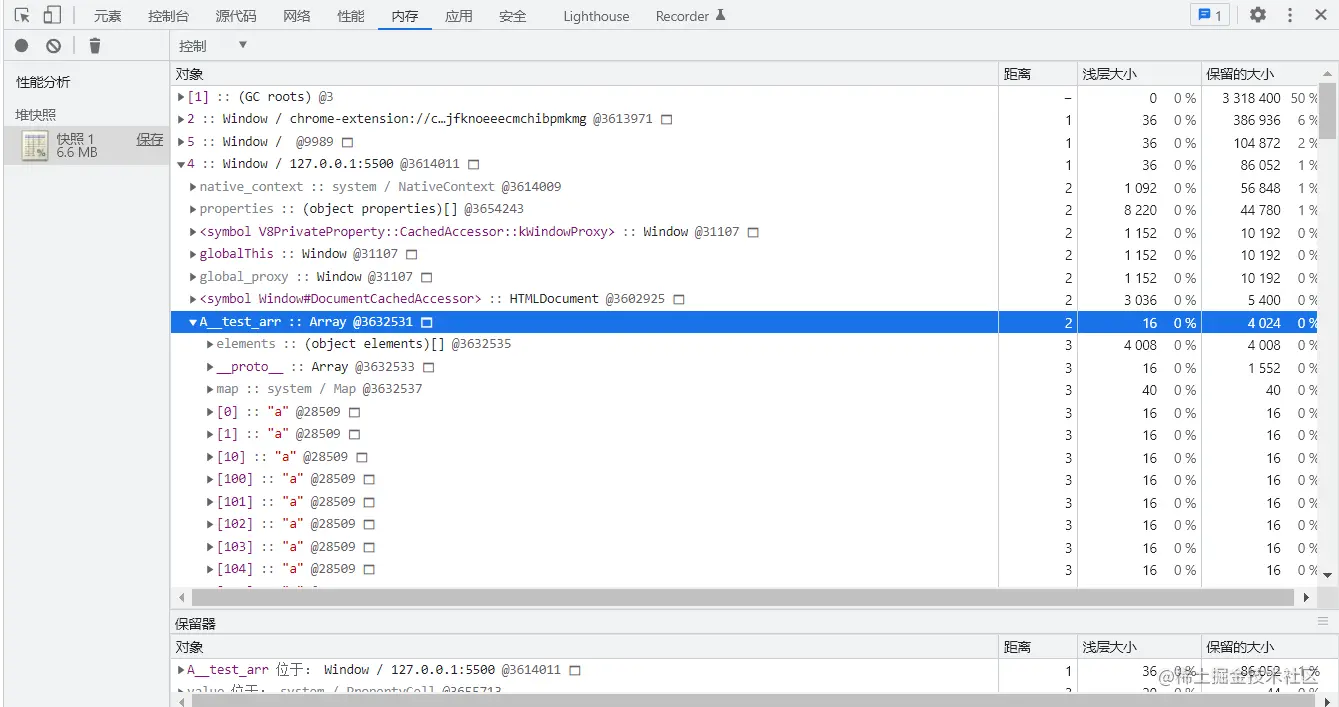Collapse the A__test_arr Array node
1339x707 pixels.
point(193,322)
